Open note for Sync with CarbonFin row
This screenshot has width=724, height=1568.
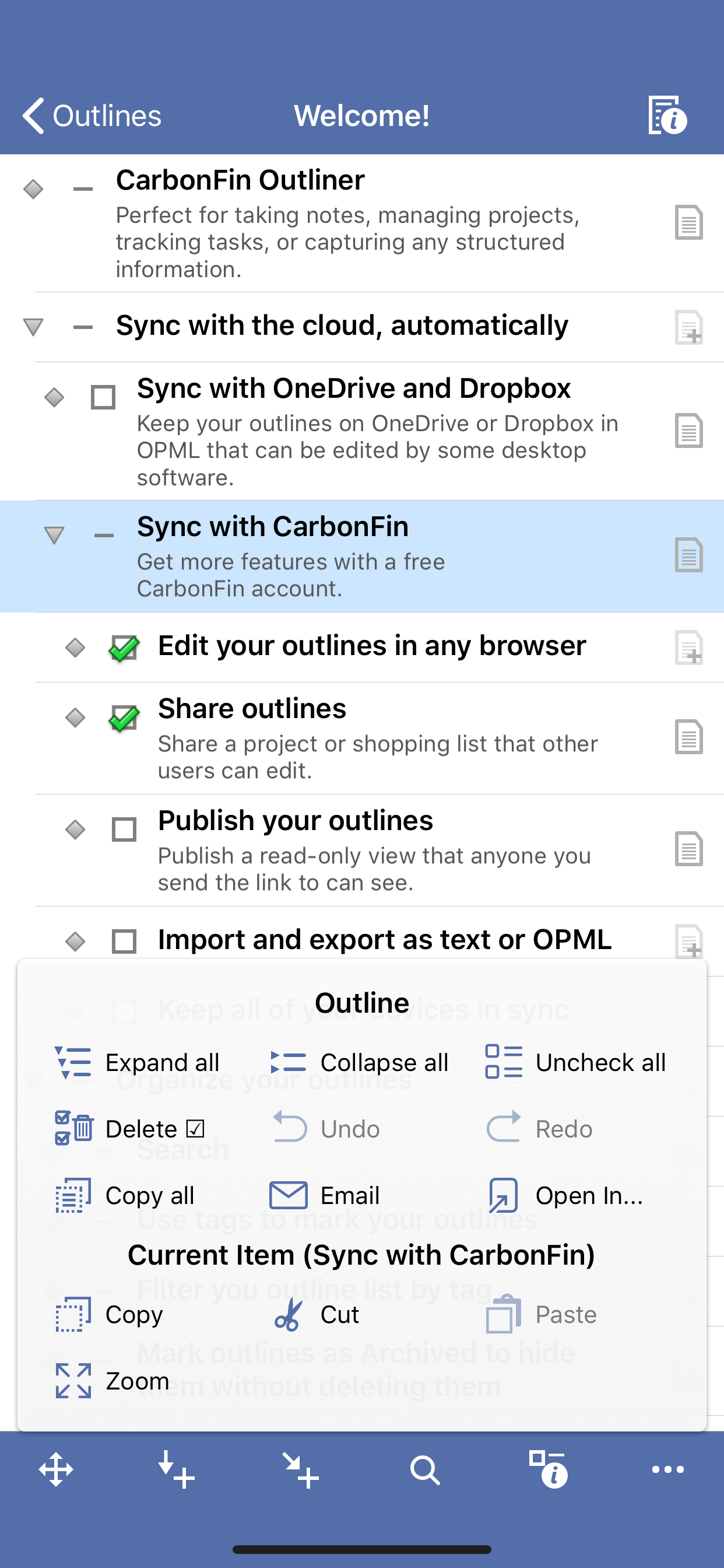pyautogui.click(x=688, y=555)
